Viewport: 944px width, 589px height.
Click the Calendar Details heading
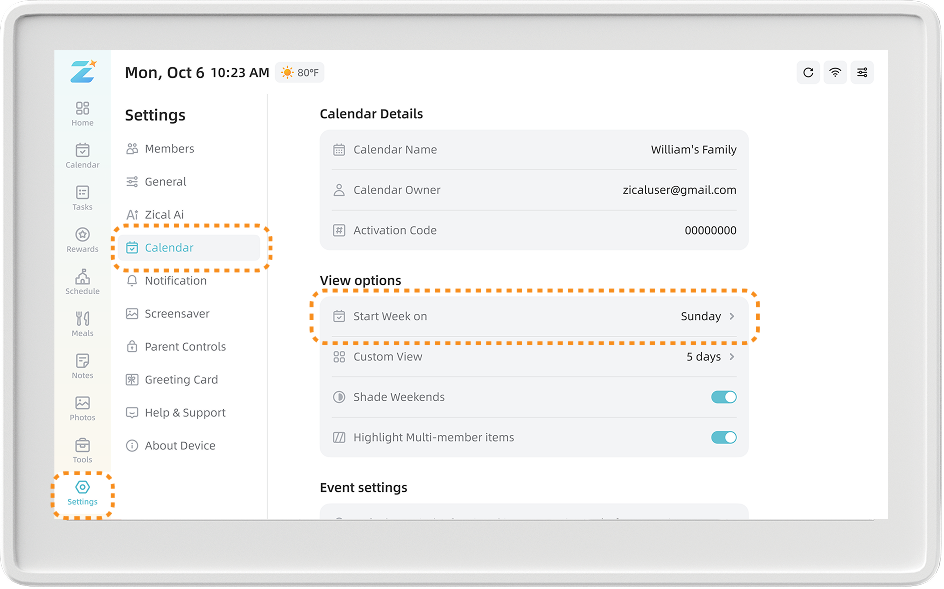(371, 114)
